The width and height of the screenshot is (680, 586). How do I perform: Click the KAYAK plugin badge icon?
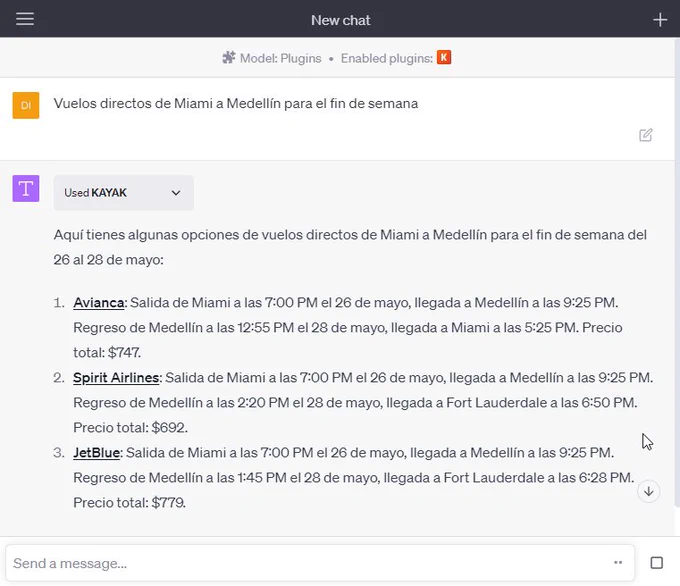444,57
